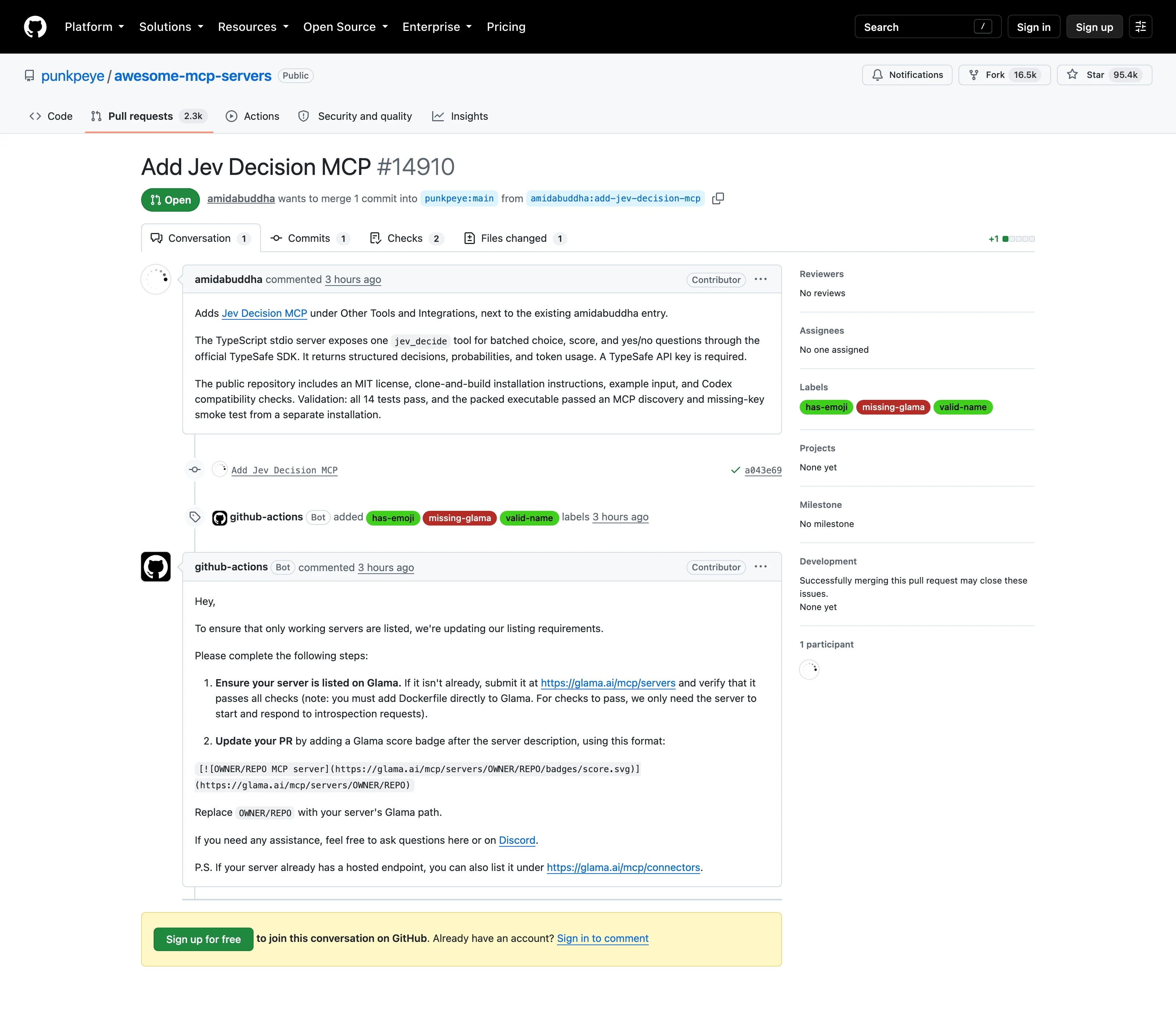
Task: Click valid-name label in timeline event
Action: click(x=530, y=518)
